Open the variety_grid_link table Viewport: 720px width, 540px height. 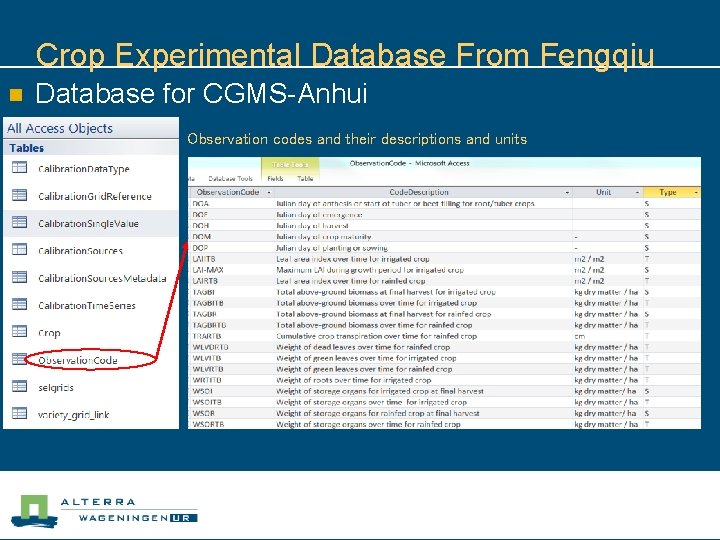(73, 415)
